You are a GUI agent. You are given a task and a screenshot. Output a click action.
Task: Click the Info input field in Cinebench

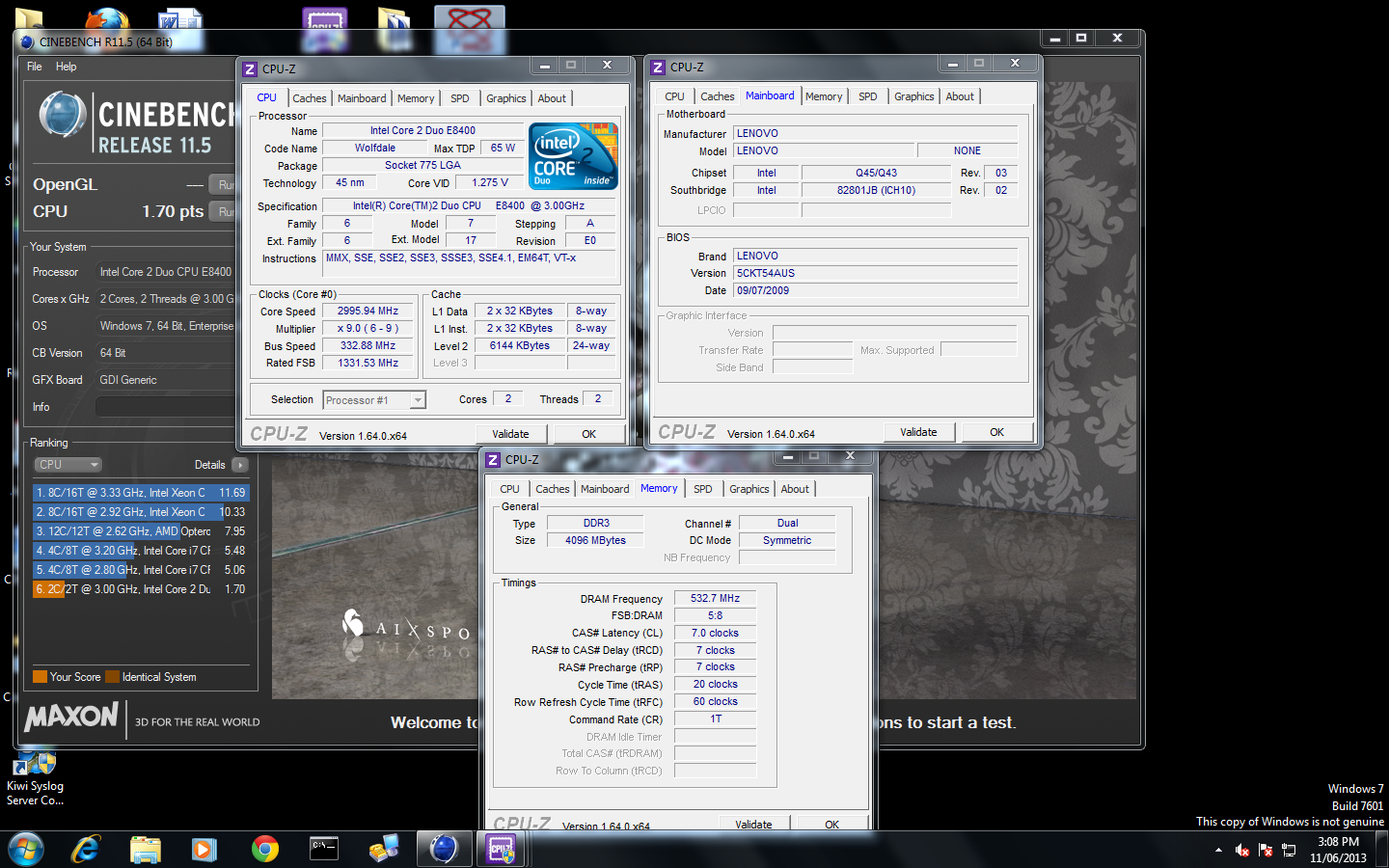[x=165, y=407]
